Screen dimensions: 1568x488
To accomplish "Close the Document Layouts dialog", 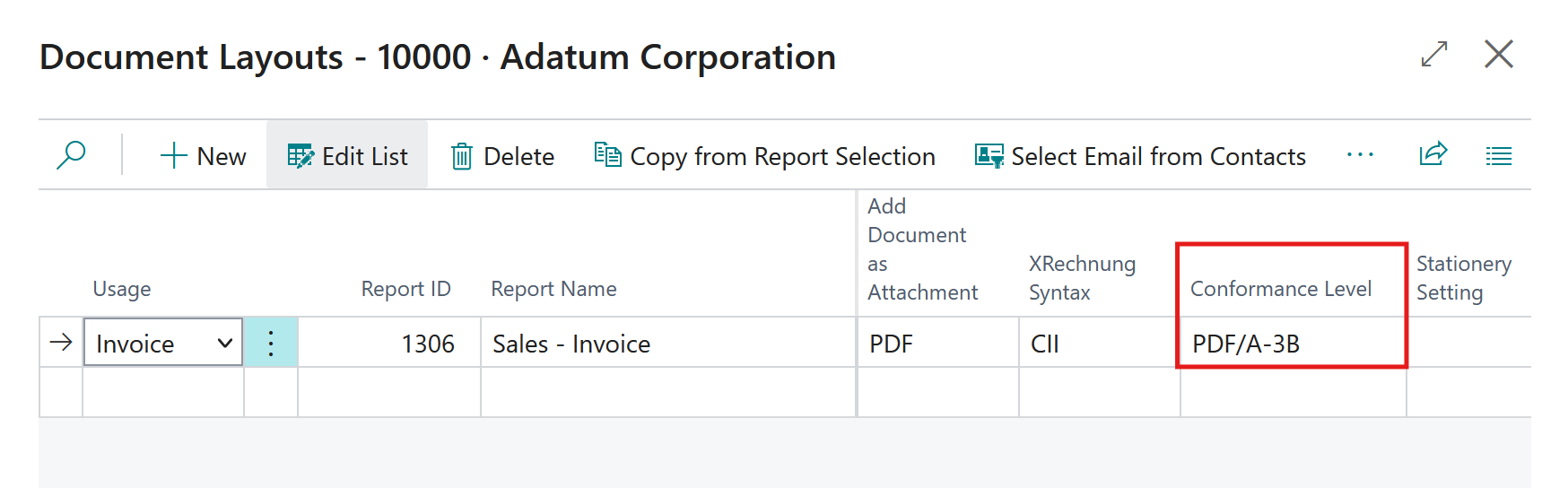I will [x=1498, y=55].
